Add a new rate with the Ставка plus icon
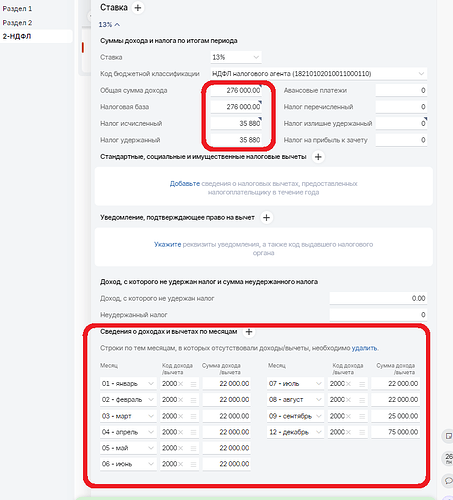The width and height of the screenshot is (453, 500). pos(138,7)
